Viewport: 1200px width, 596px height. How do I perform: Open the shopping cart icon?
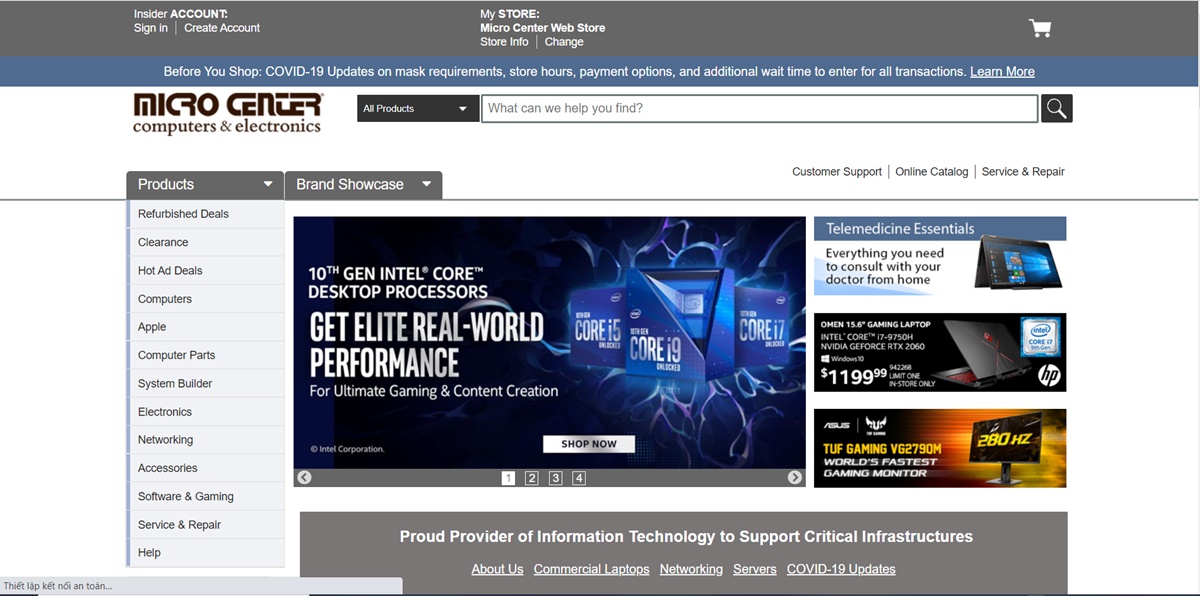(1040, 28)
